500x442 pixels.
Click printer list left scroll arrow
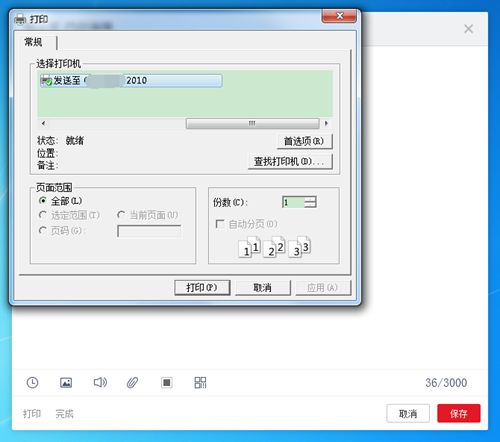point(43,123)
